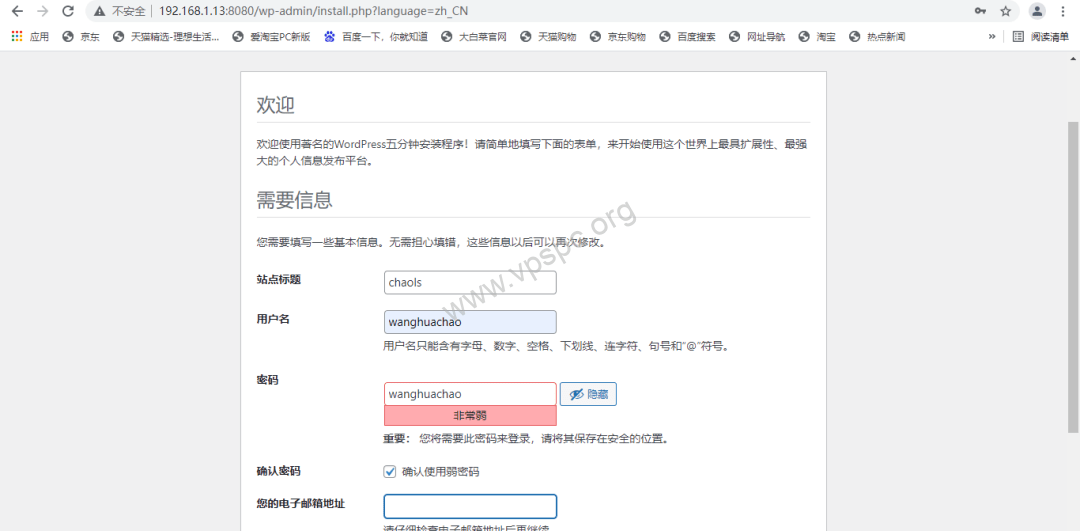
Task: Click the page's vertical scrollbar thumb
Action: (1073, 277)
